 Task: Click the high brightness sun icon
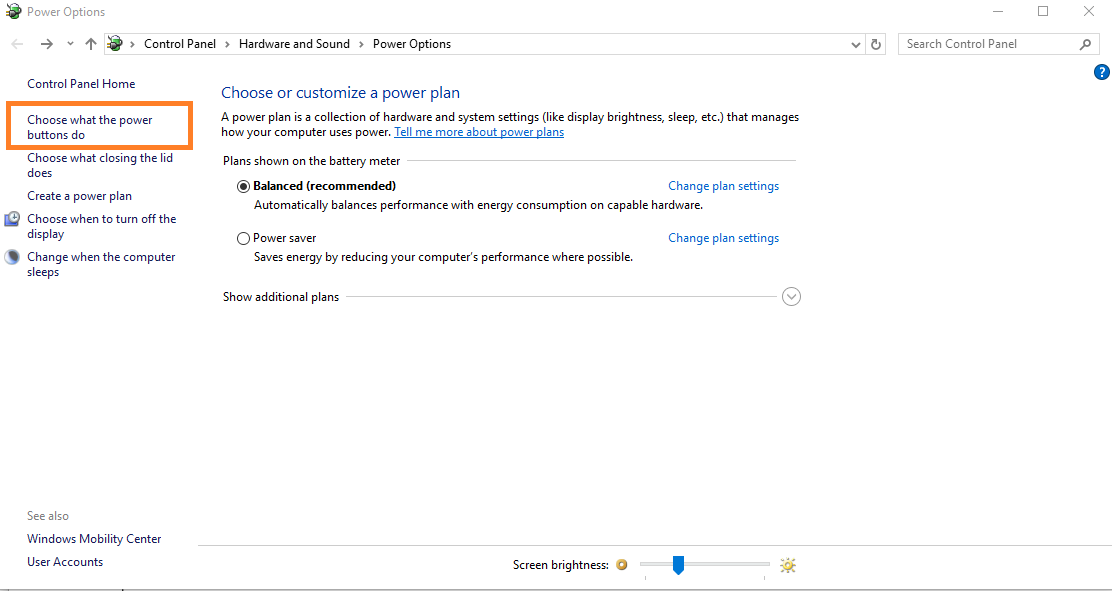788,565
